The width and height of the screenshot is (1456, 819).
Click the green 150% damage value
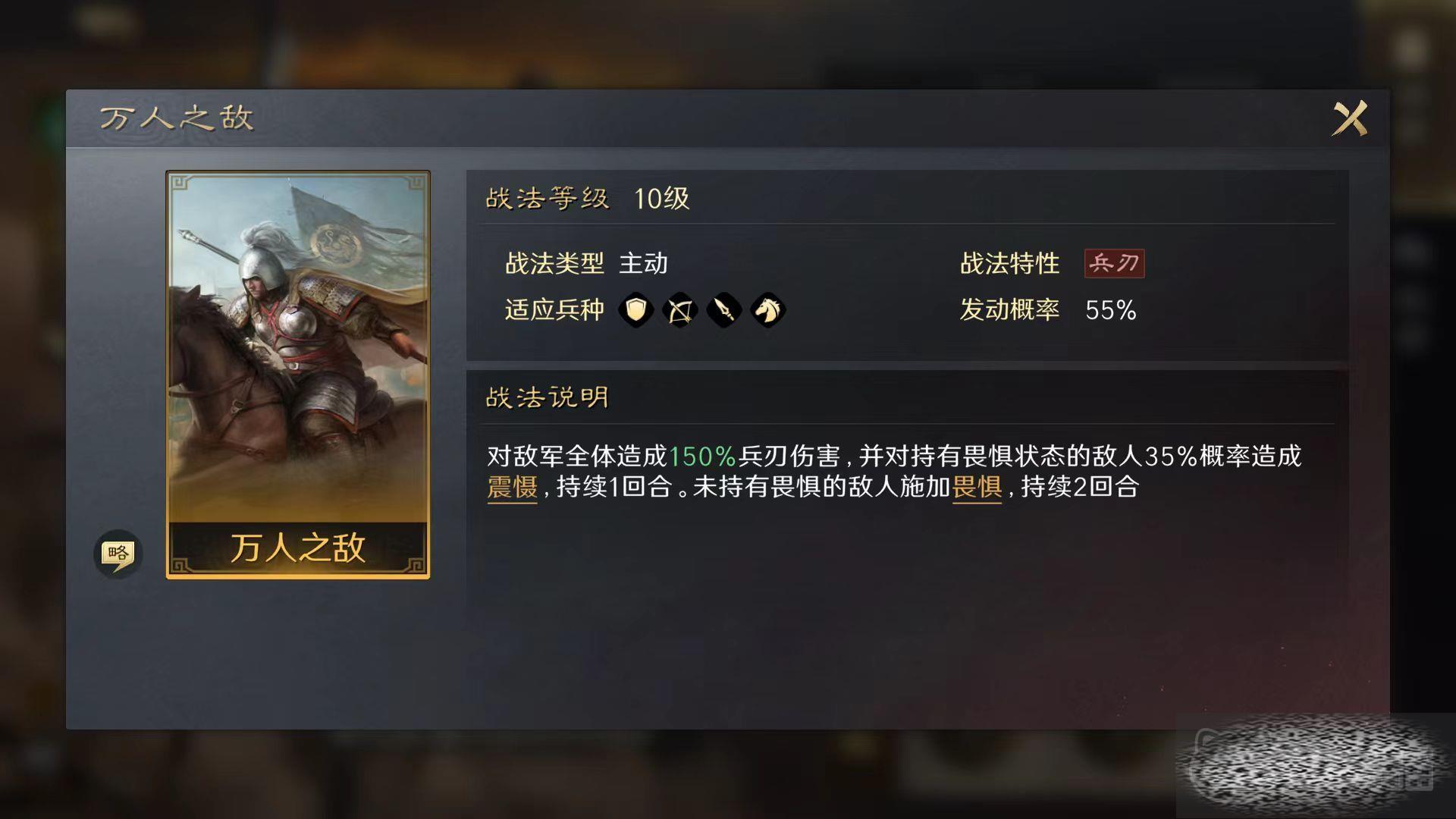(702, 457)
